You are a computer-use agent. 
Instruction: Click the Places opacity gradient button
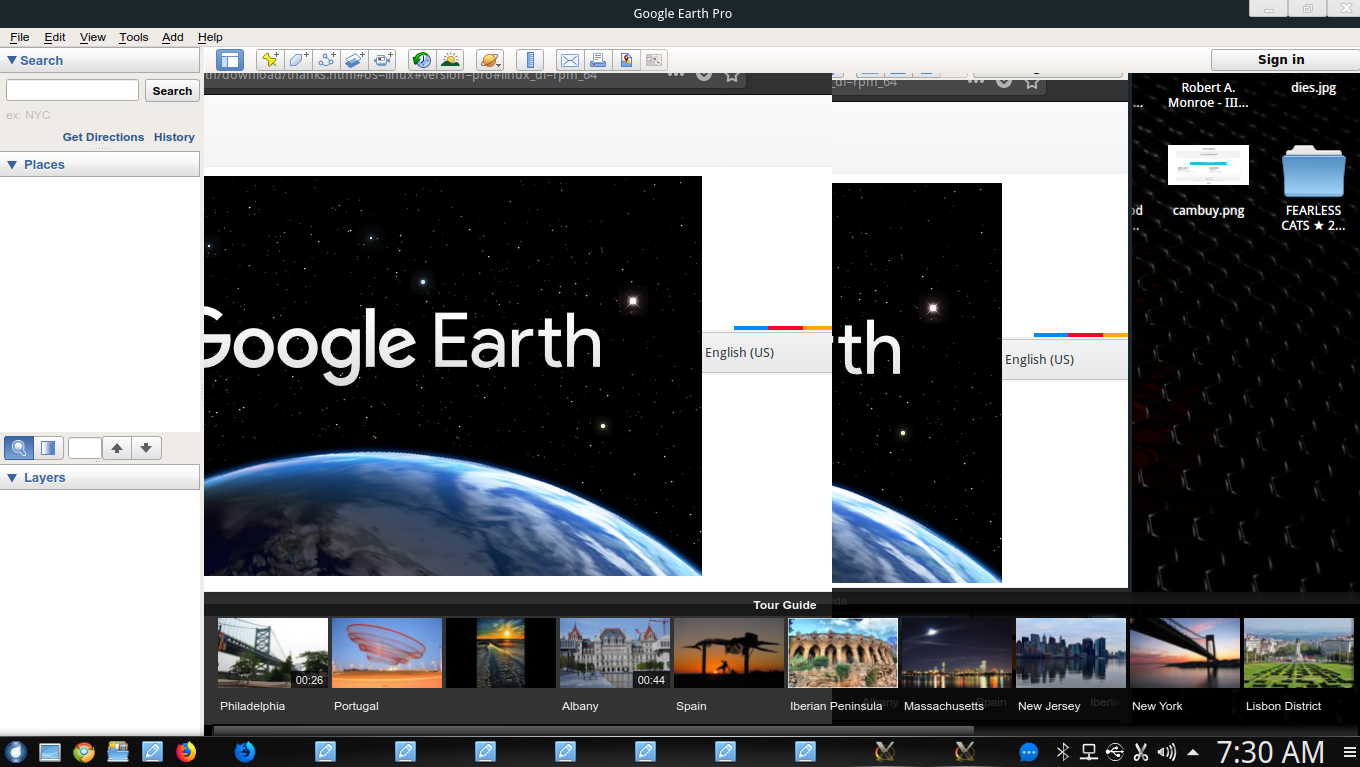tap(47, 448)
